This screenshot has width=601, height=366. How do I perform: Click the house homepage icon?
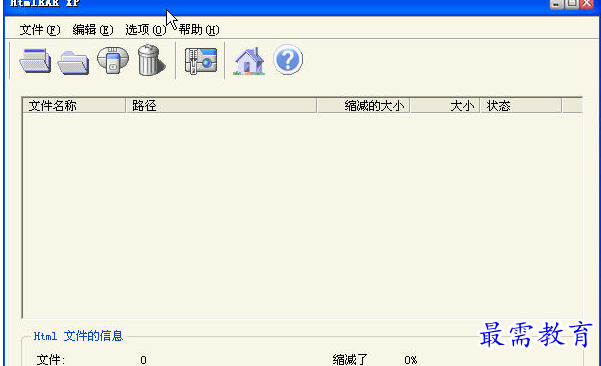tap(249, 61)
